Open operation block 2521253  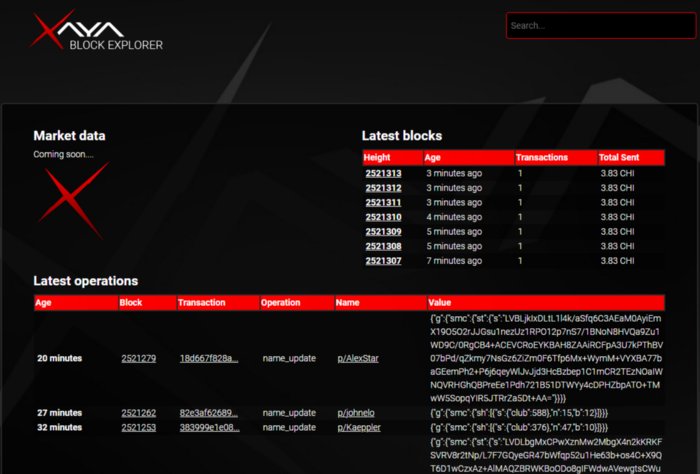(x=138, y=426)
